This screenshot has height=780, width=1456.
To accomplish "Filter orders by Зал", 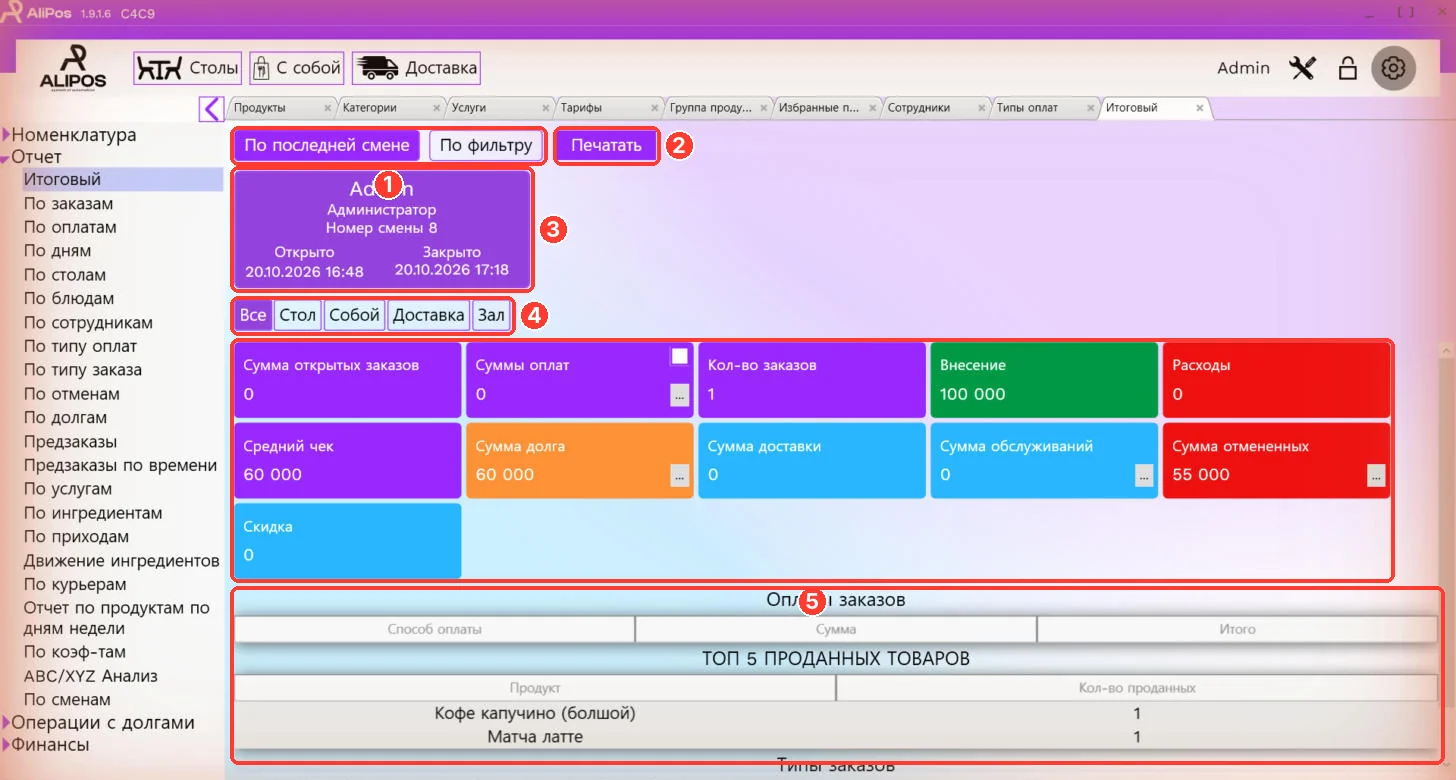I will click(x=491, y=315).
